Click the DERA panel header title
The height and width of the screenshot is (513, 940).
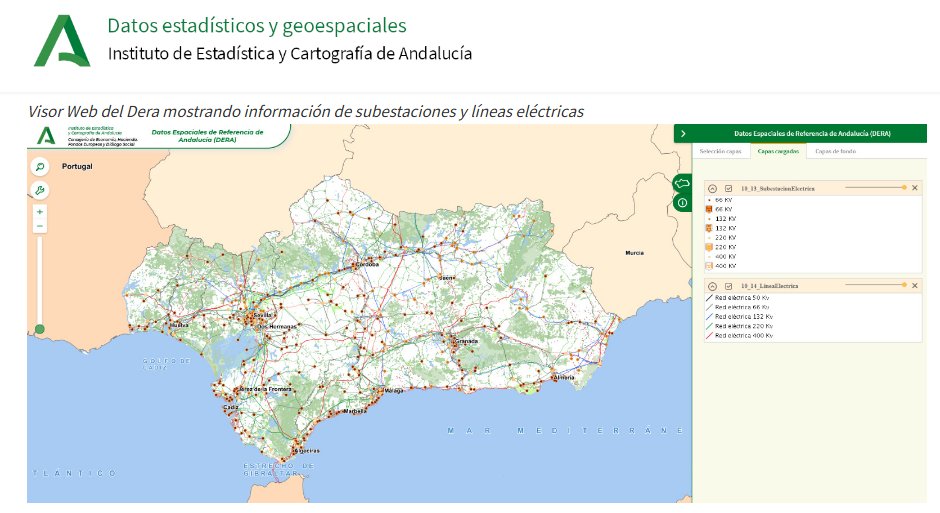(812, 134)
